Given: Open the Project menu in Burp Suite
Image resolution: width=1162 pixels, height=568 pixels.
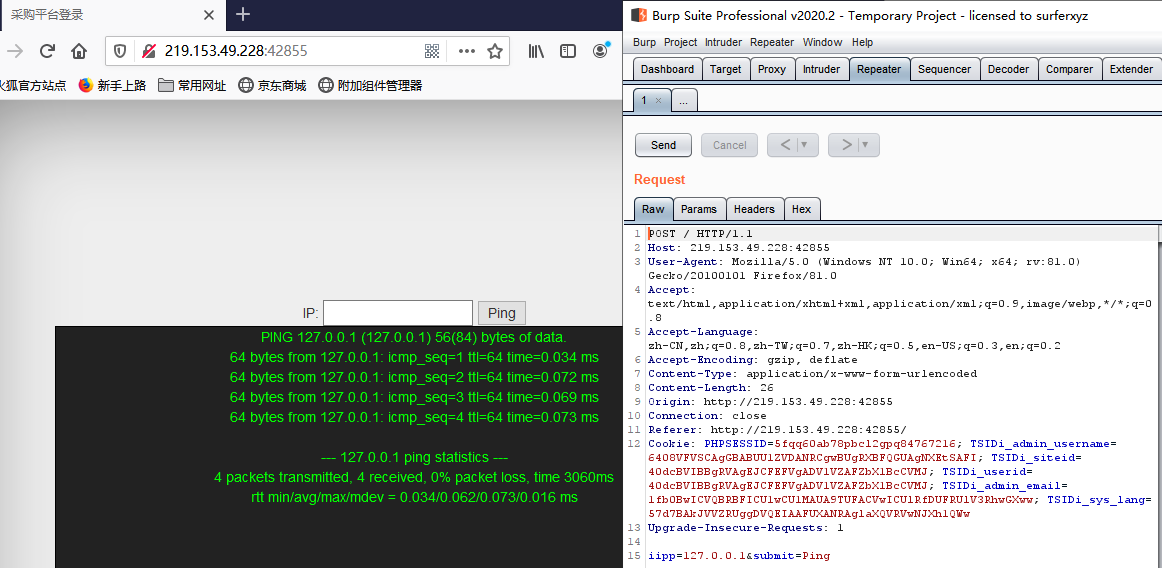Looking at the screenshot, I should 680,42.
